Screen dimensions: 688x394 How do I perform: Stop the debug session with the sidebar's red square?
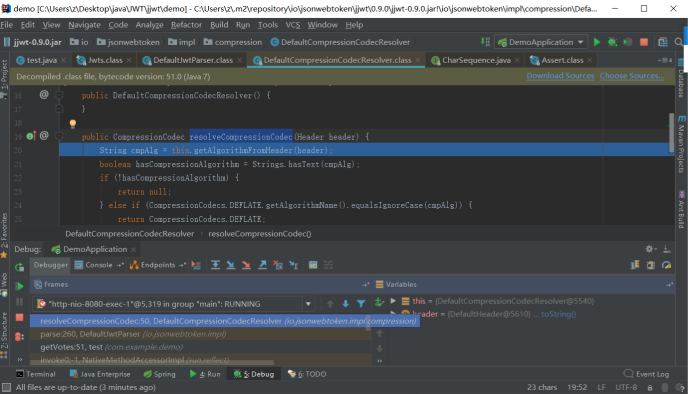coord(19,317)
